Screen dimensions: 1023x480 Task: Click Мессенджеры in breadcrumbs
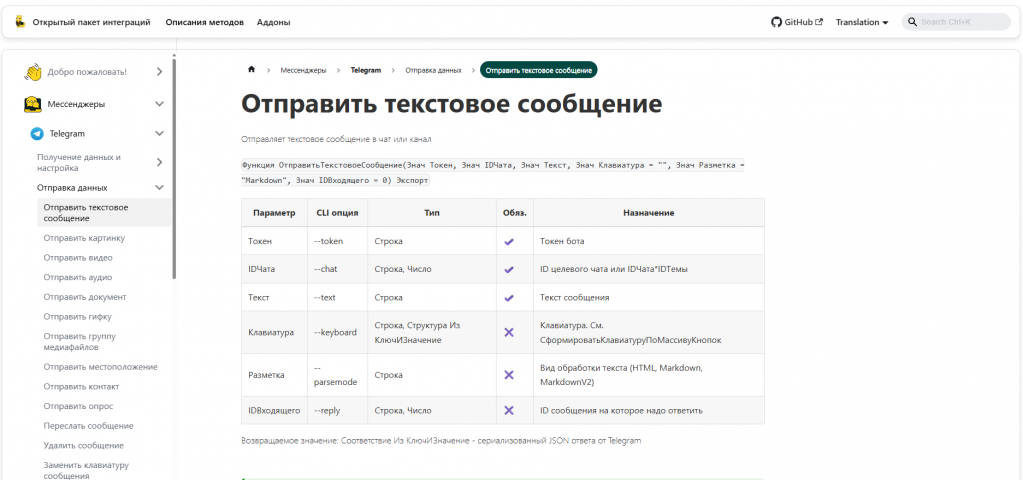pos(303,70)
